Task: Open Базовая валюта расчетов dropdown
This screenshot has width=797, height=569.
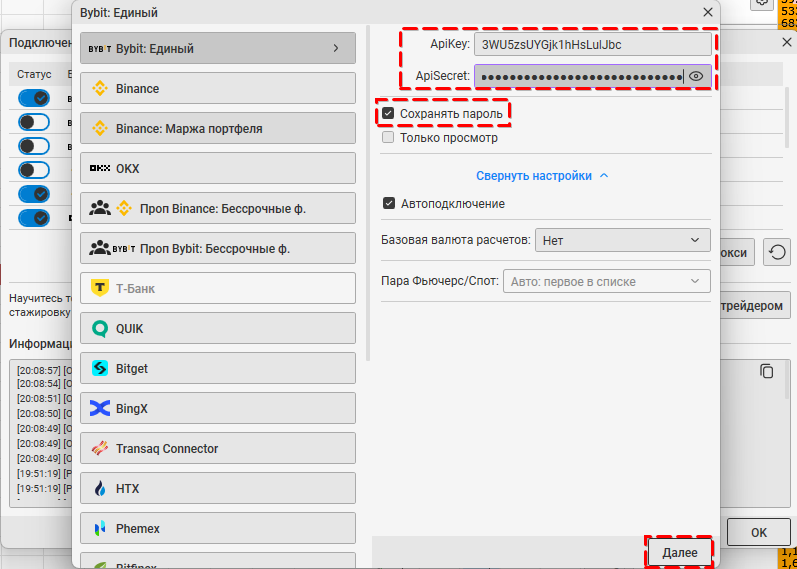Action: pos(623,240)
